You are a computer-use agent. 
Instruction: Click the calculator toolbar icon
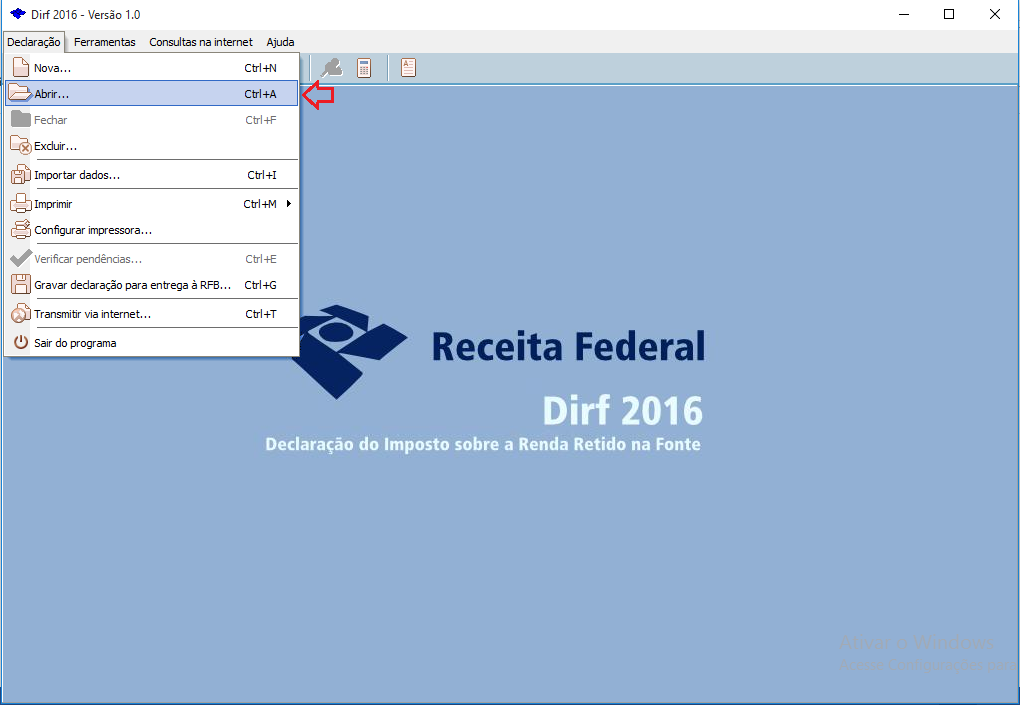point(364,68)
